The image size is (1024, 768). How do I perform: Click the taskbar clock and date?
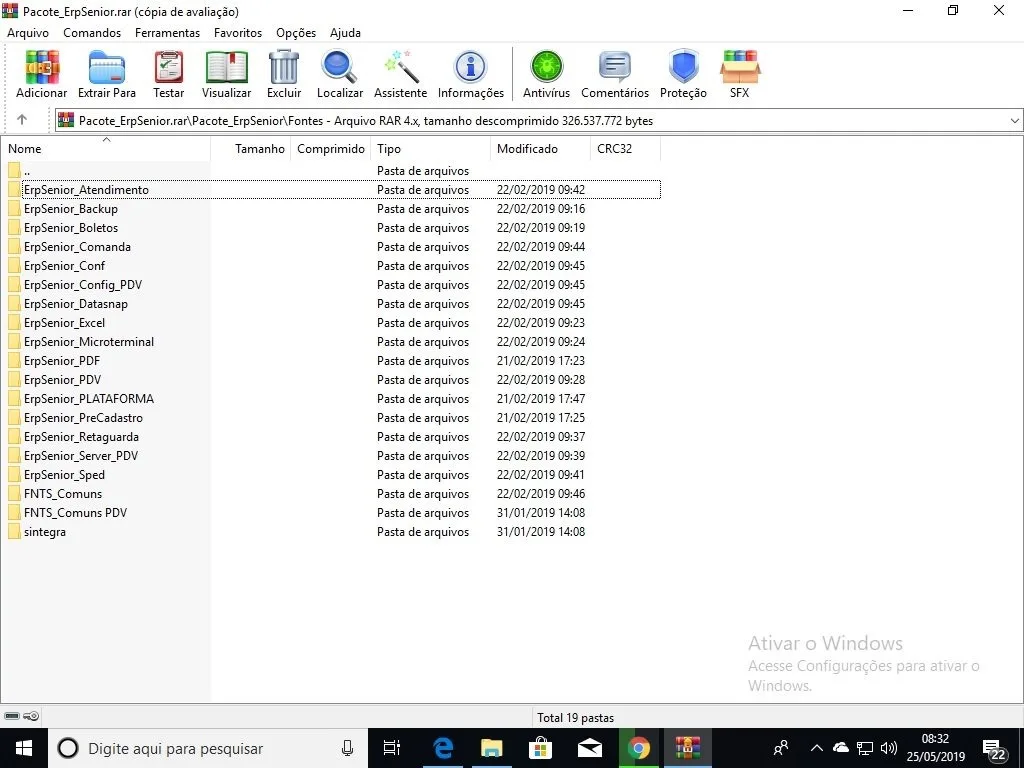935,748
